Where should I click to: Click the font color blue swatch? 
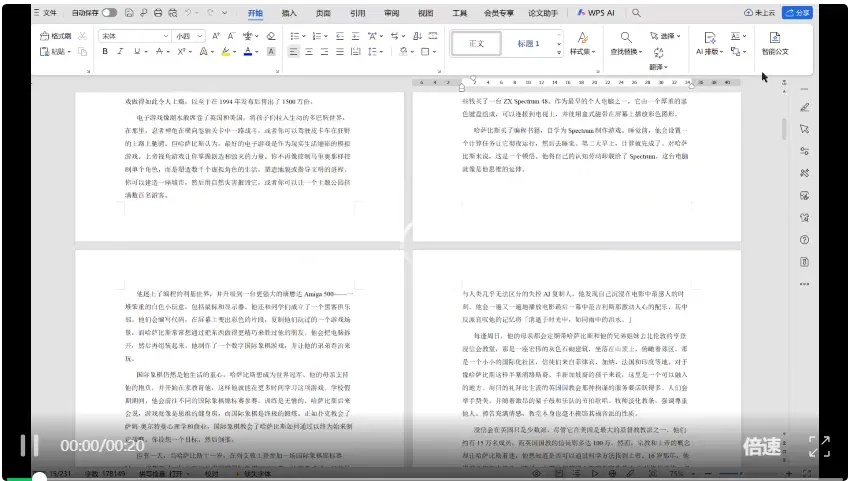pos(248,52)
